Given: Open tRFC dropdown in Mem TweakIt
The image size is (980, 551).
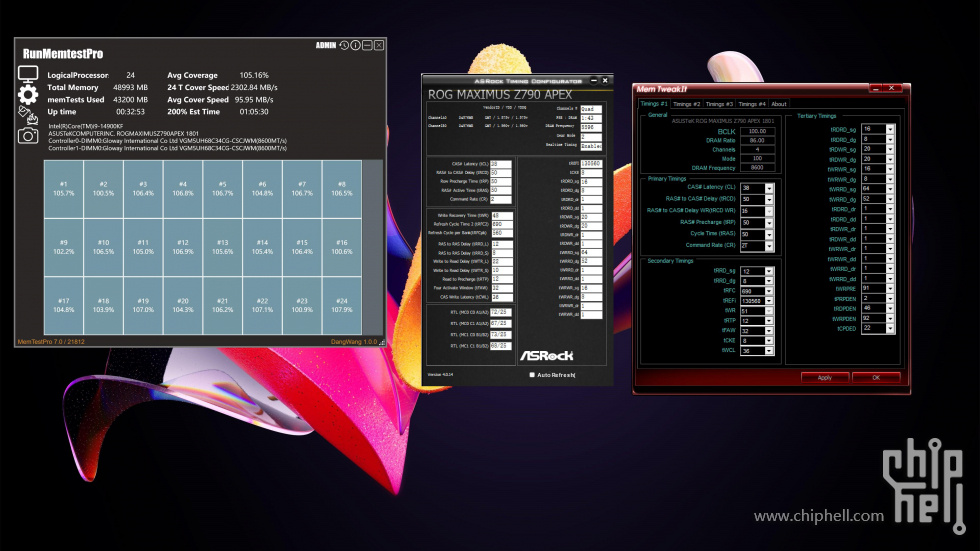Looking at the screenshot, I should coord(769,291).
